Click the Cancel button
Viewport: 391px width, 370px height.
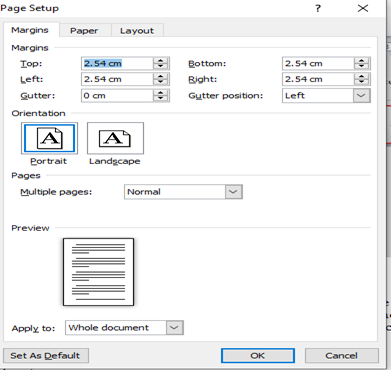342,356
